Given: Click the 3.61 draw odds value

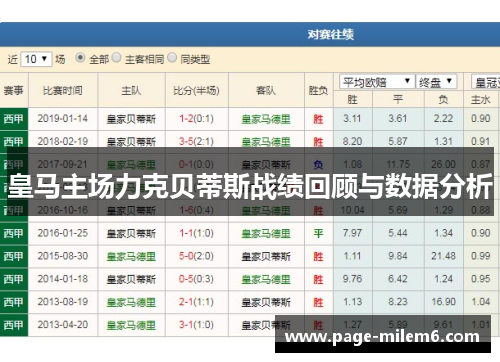Looking at the screenshot, I should (398, 119).
